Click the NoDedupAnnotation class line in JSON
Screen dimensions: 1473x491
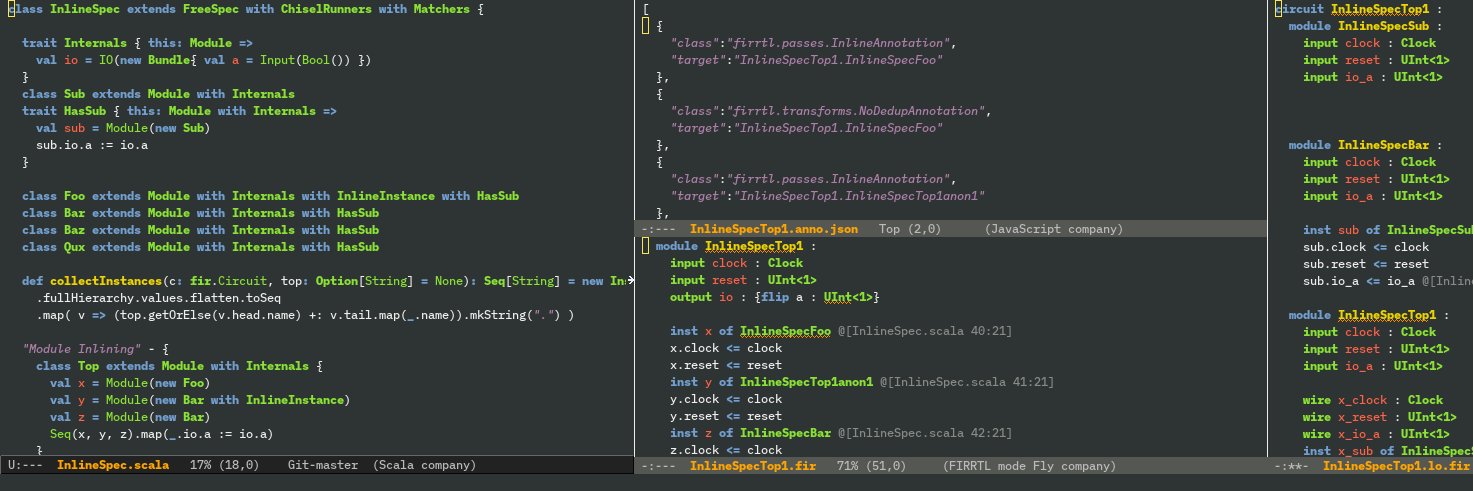pyautogui.click(x=830, y=110)
